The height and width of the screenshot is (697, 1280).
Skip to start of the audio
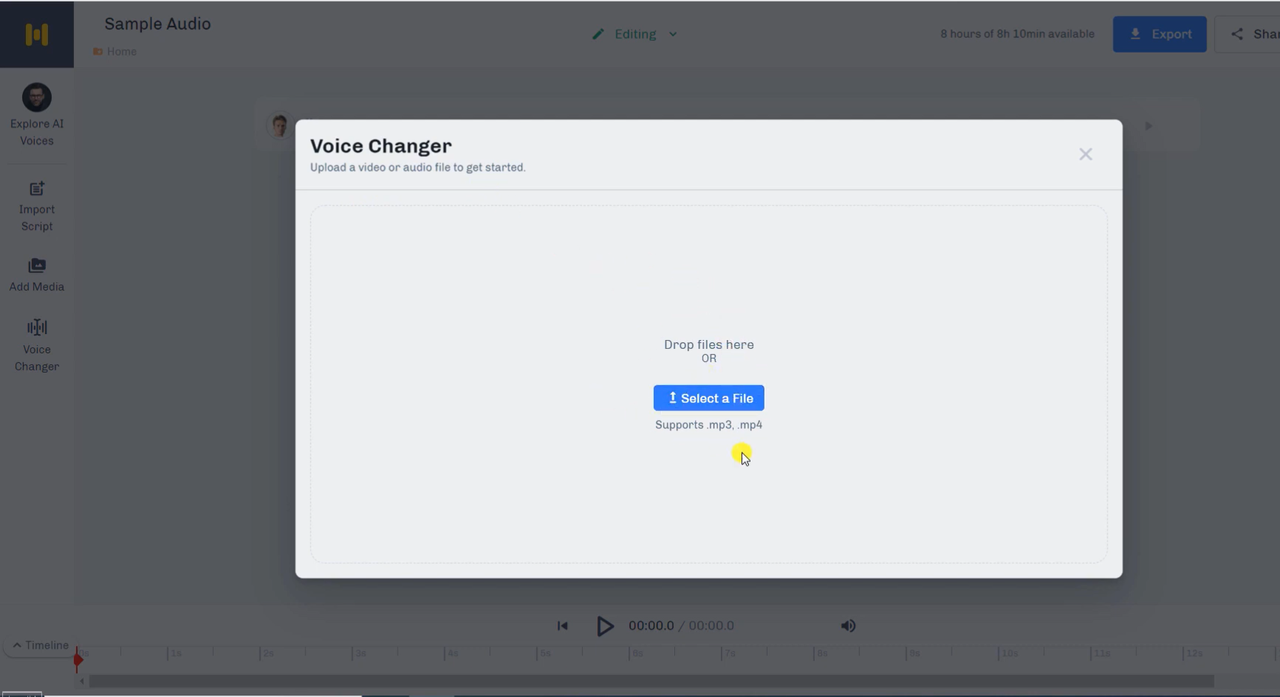click(x=562, y=626)
